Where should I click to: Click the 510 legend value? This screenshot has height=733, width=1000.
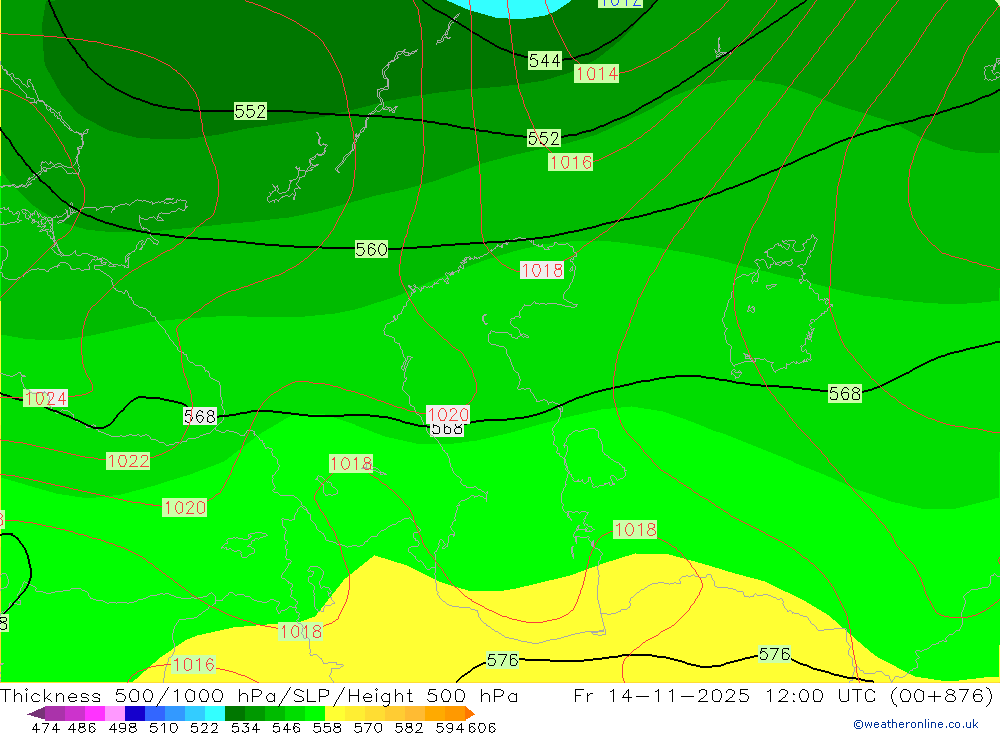pyautogui.click(x=163, y=727)
